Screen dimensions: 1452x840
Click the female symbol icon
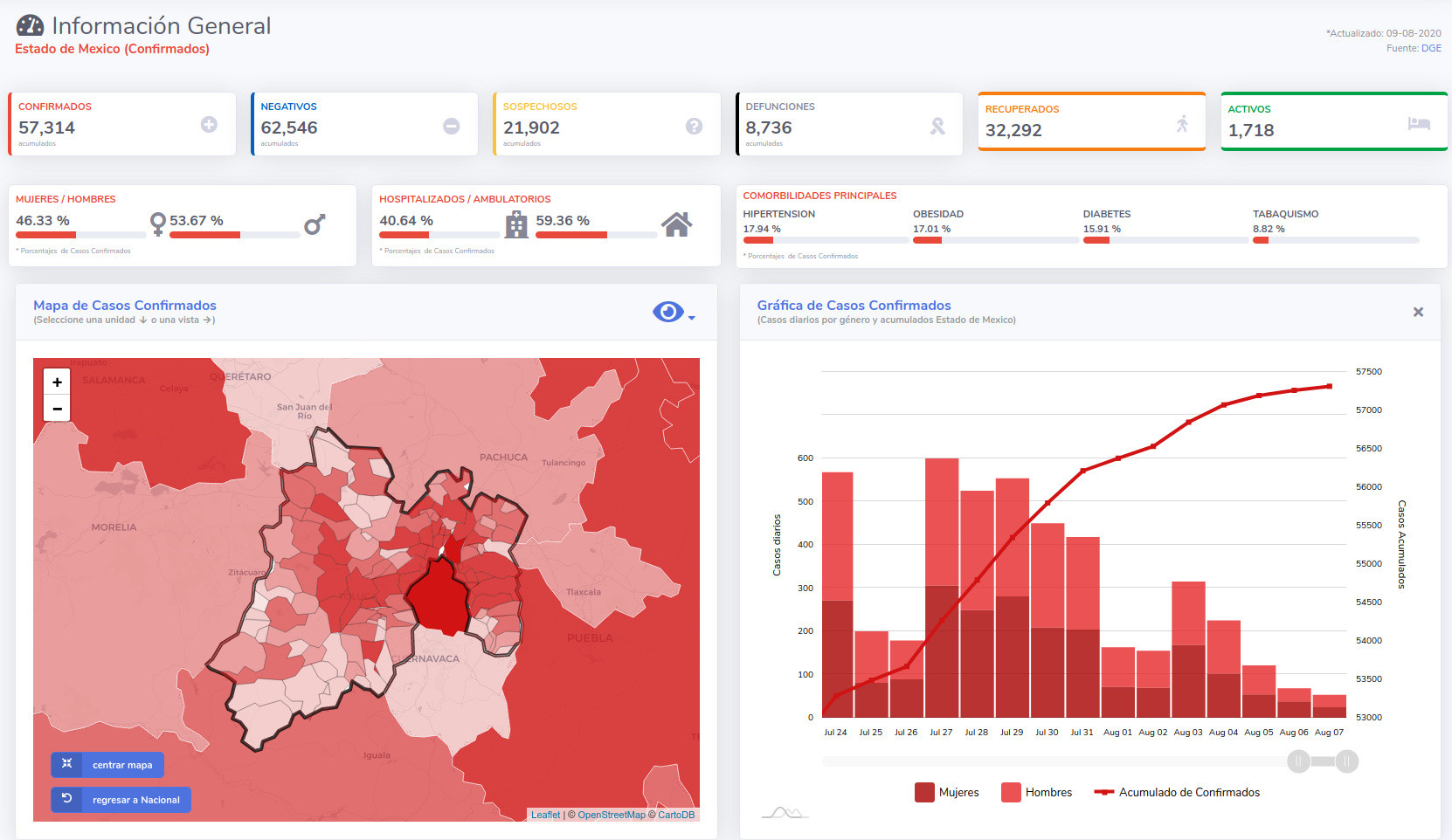157,224
